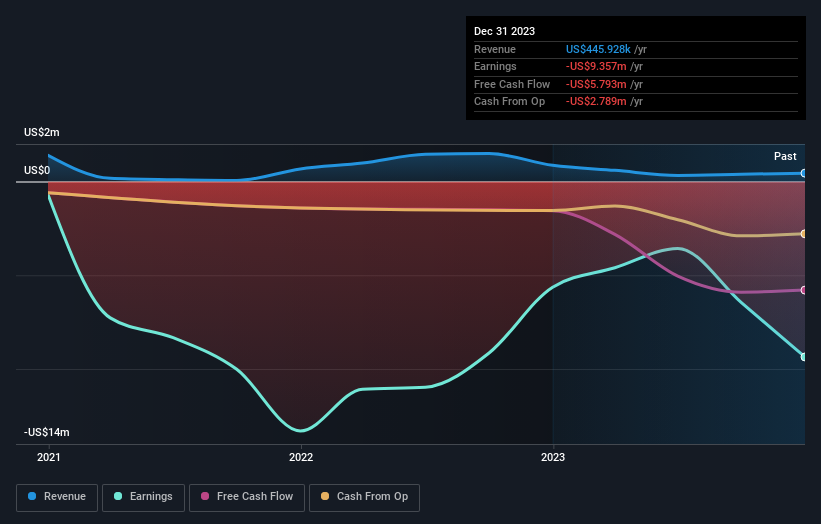
Task: Select the 2022 x-axis label
Action: (x=301, y=458)
